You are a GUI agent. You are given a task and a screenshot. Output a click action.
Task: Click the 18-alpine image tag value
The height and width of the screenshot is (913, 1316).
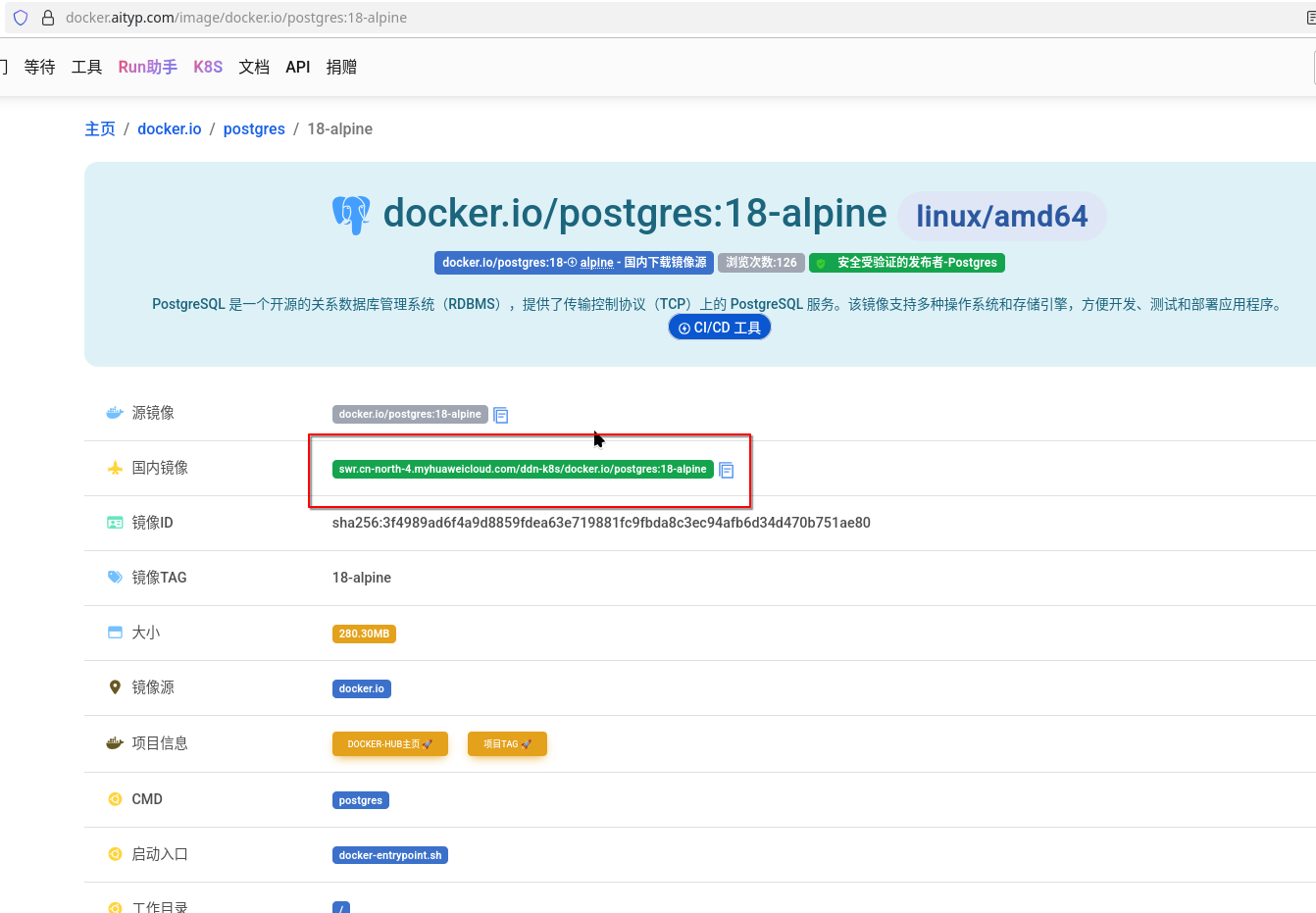point(362,578)
